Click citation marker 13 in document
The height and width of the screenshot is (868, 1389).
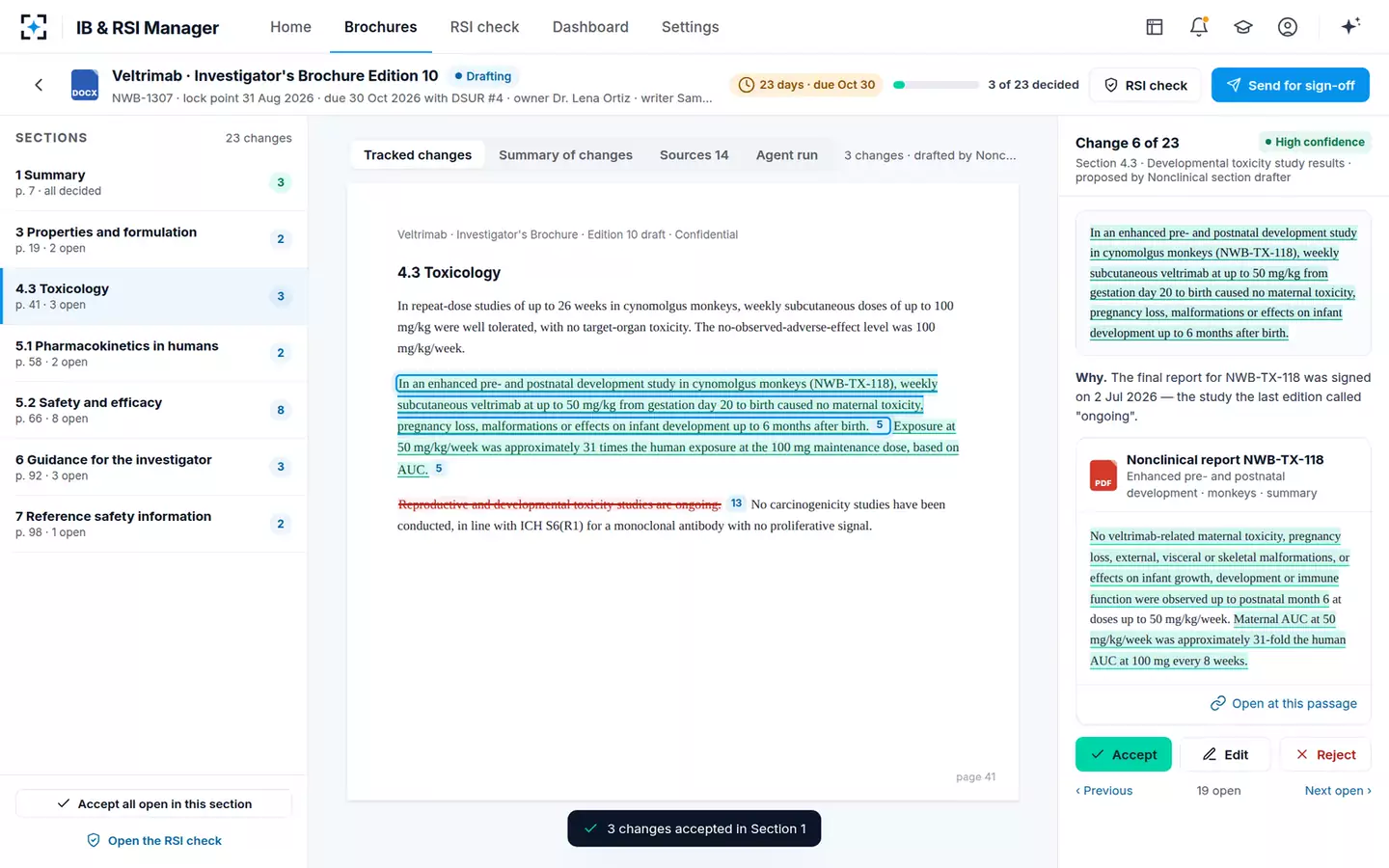(x=736, y=503)
